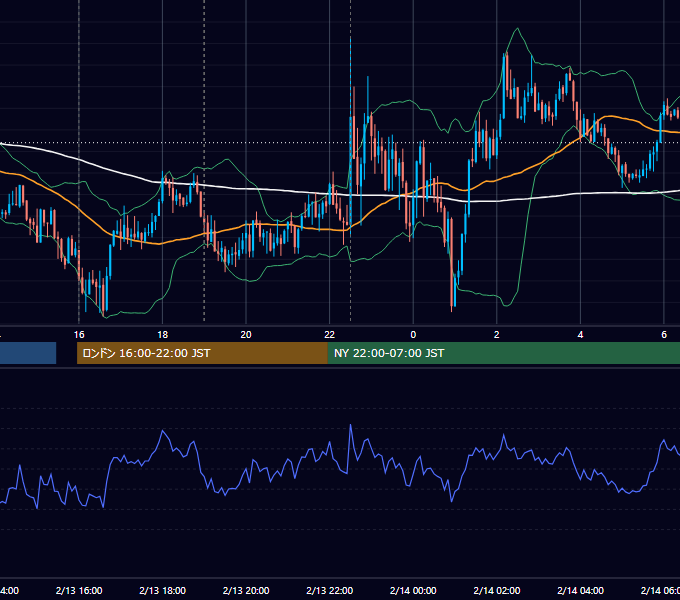The image size is (680, 600).
Task: Click hour label 20 on the chart axis
Action: pyautogui.click(x=246, y=335)
